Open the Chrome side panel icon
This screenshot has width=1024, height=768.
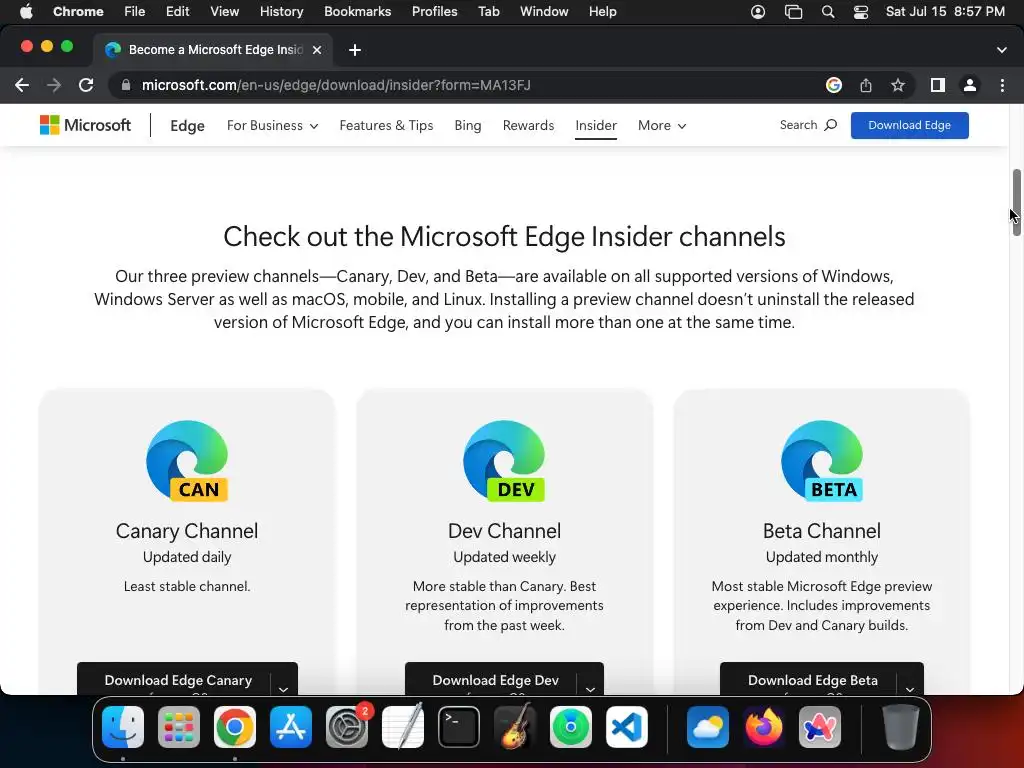click(938, 85)
